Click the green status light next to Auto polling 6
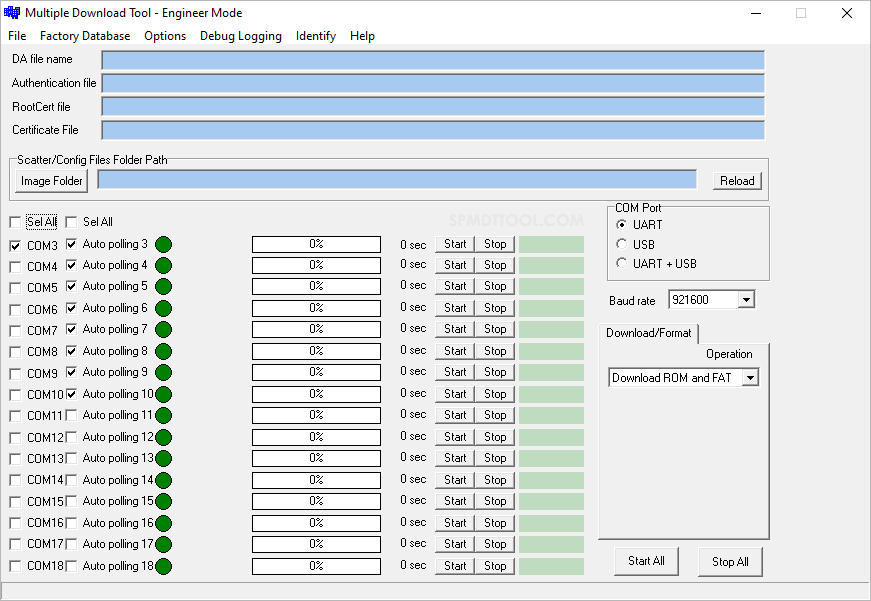 pos(163,308)
